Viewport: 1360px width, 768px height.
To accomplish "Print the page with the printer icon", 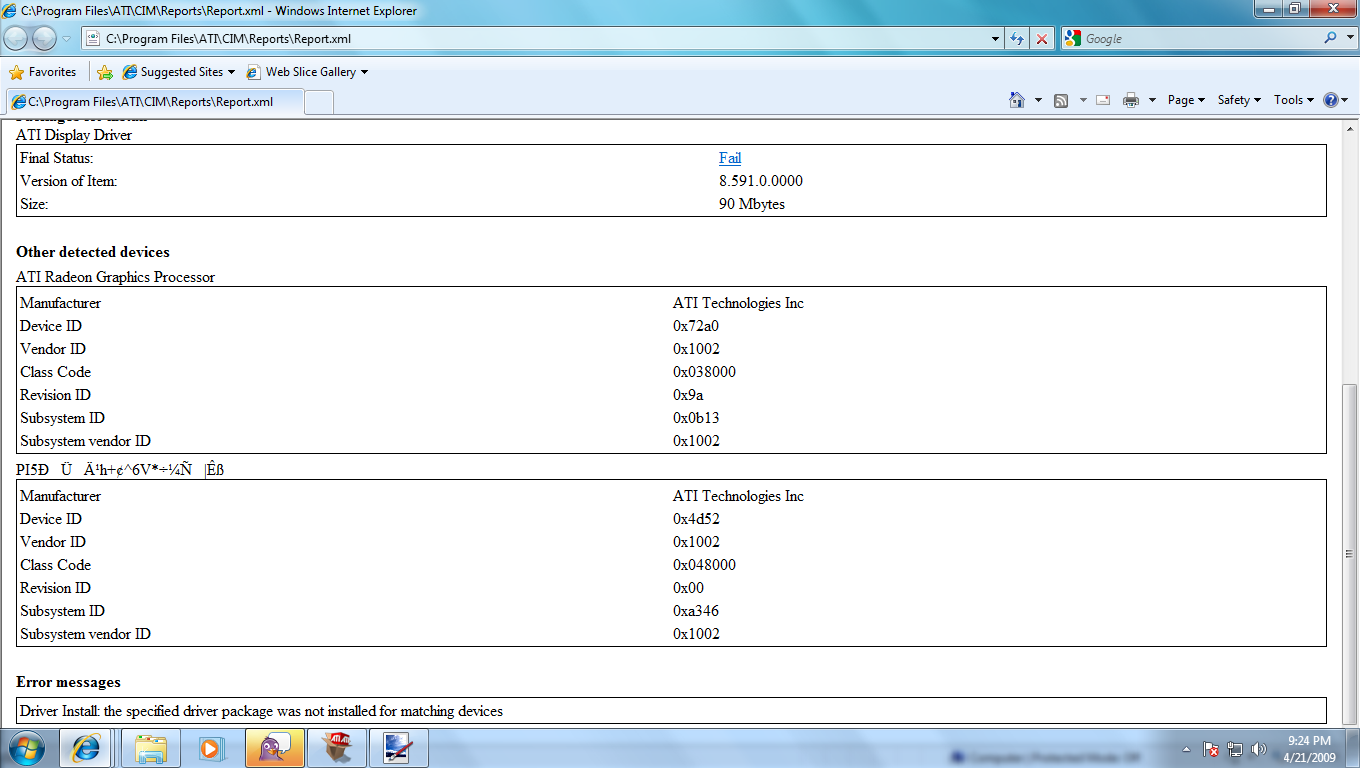I will [1131, 100].
